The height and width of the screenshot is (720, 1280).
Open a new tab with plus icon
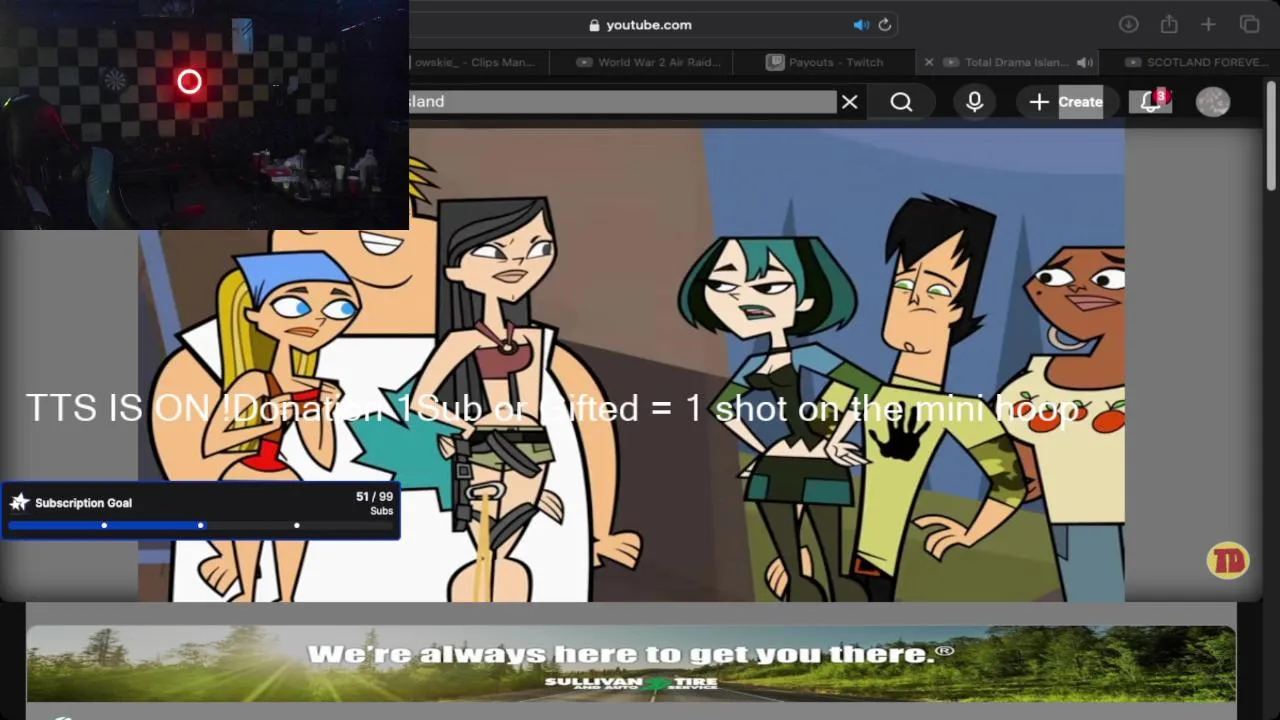point(1208,25)
